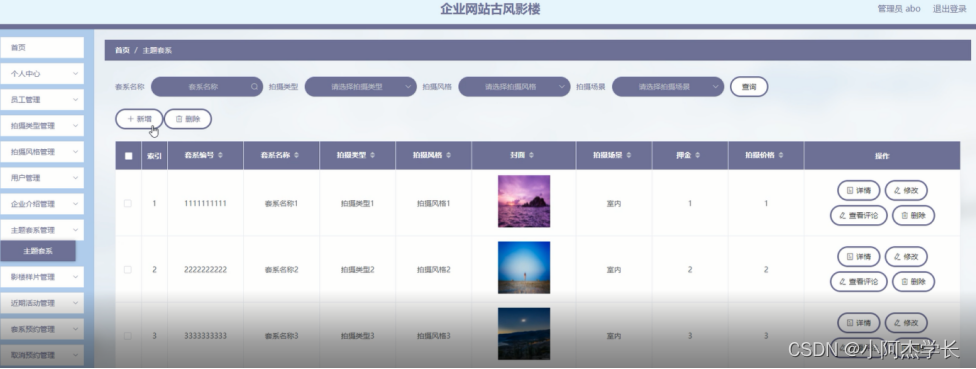Click the search magnifier icon in 套系名称 field
The width and height of the screenshot is (976, 369).
tap(255, 86)
